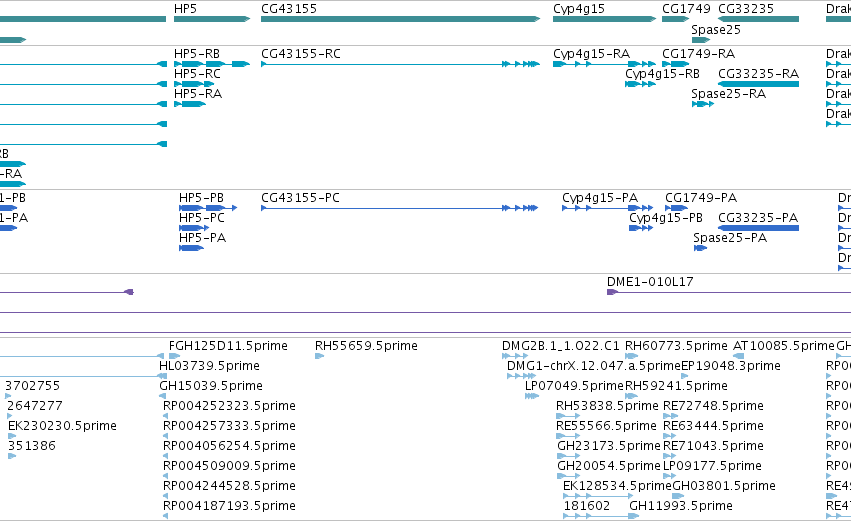
Task: Click the CG1749 gene label
Action: 686,9
